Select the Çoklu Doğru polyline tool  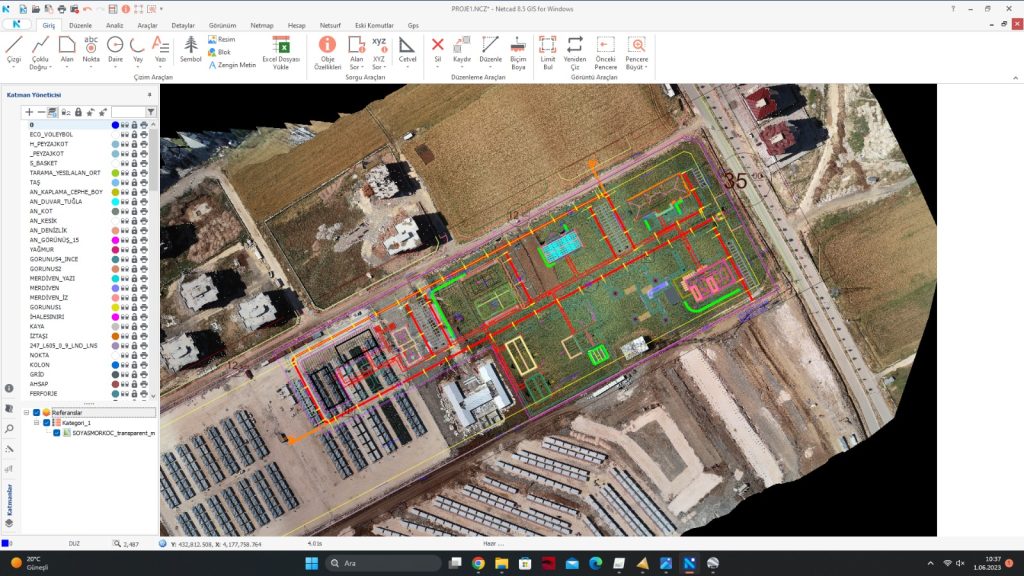click(x=40, y=52)
